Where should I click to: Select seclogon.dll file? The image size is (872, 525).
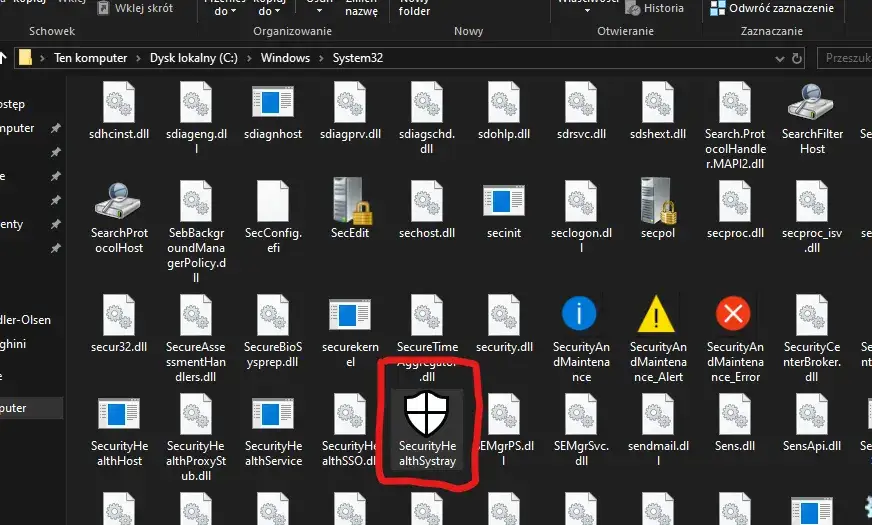581,216
